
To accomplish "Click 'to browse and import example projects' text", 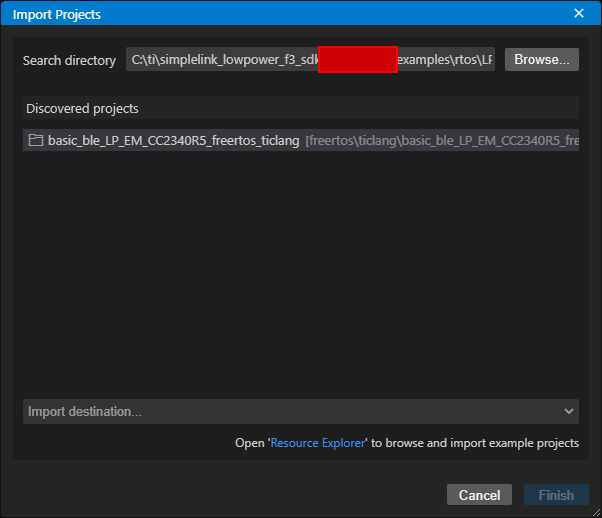I will pos(475,443).
